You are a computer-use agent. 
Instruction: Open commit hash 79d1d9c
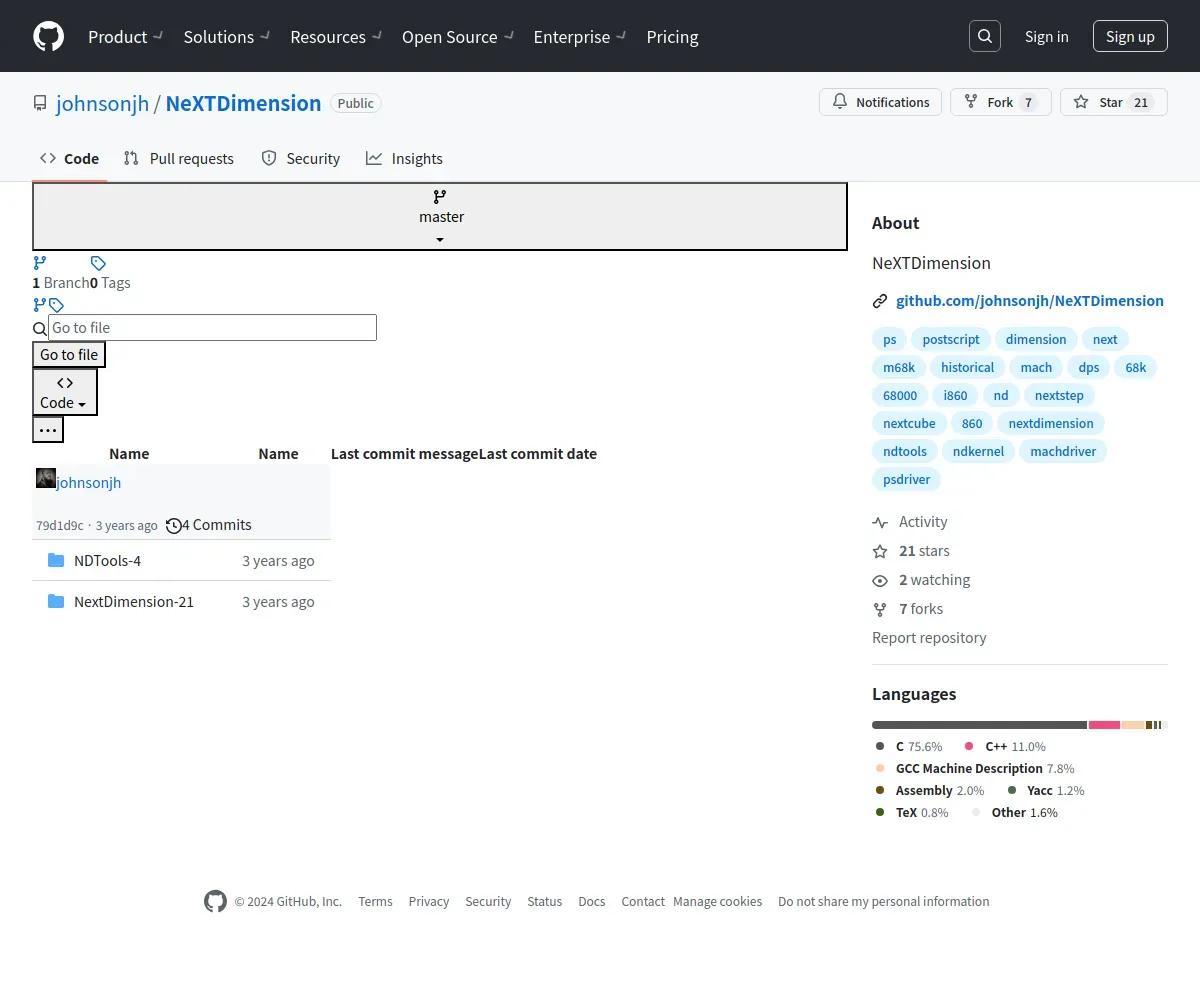tap(60, 526)
